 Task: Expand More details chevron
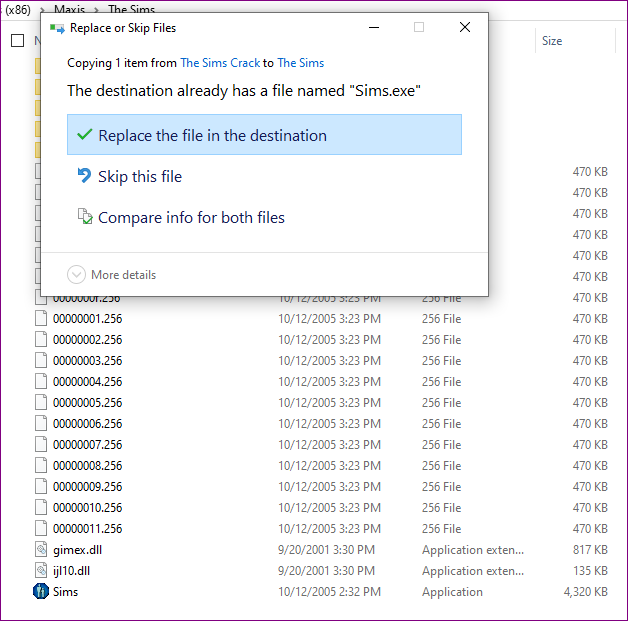pyautogui.click(x=76, y=275)
